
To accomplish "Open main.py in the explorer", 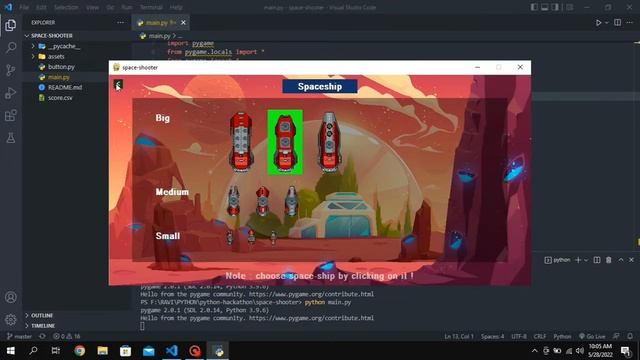I will (x=59, y=77).
